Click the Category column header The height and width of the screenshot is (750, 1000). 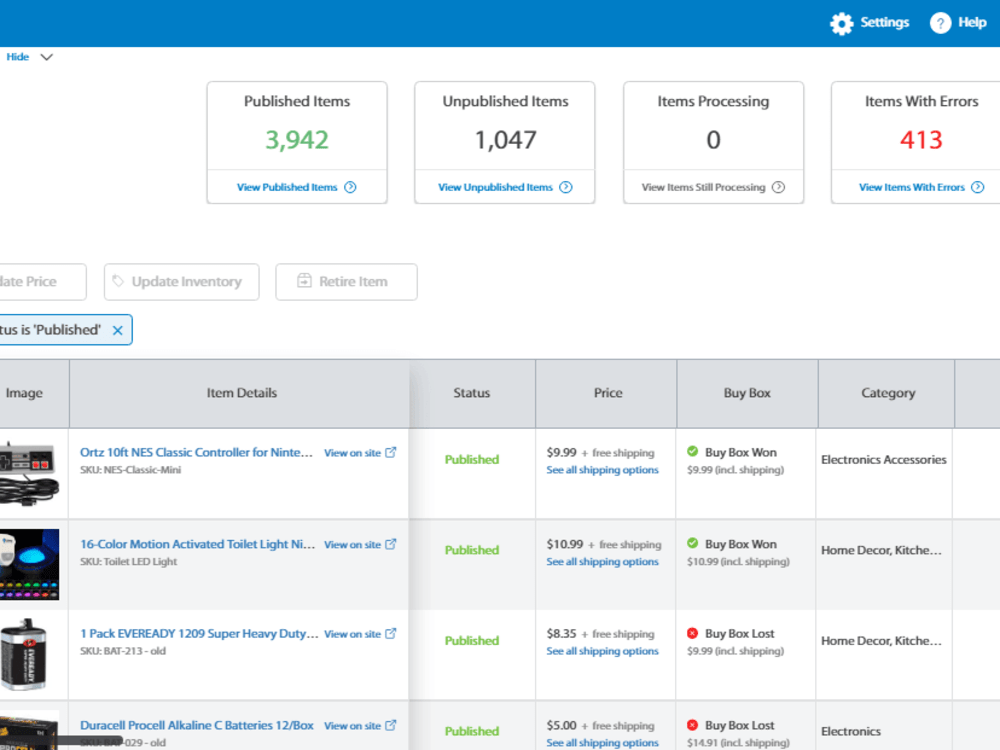(x=888, y=393)
